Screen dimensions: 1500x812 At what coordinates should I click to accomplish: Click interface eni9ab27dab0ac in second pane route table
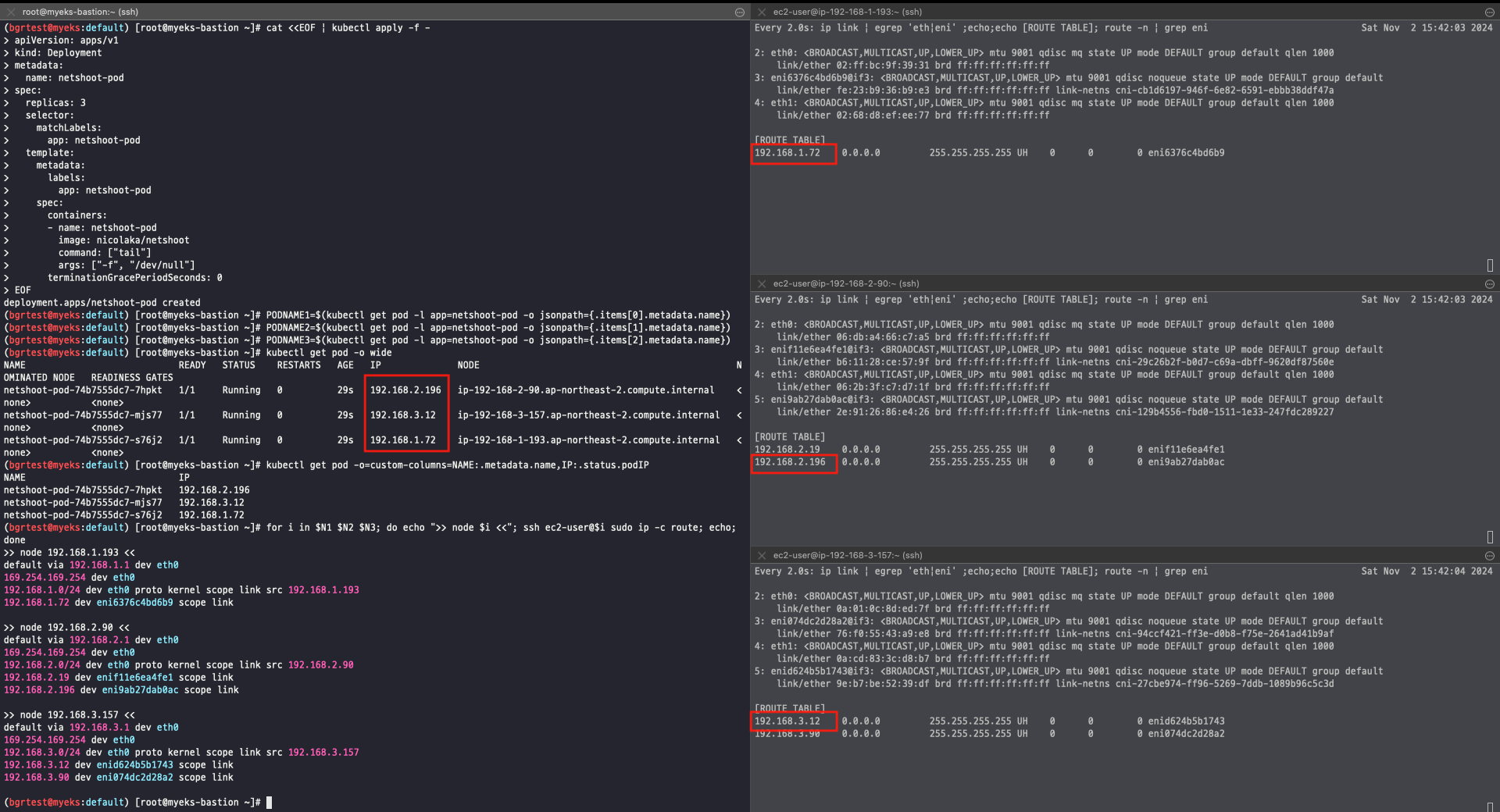pyautogui.click(x=1186, y=461)
